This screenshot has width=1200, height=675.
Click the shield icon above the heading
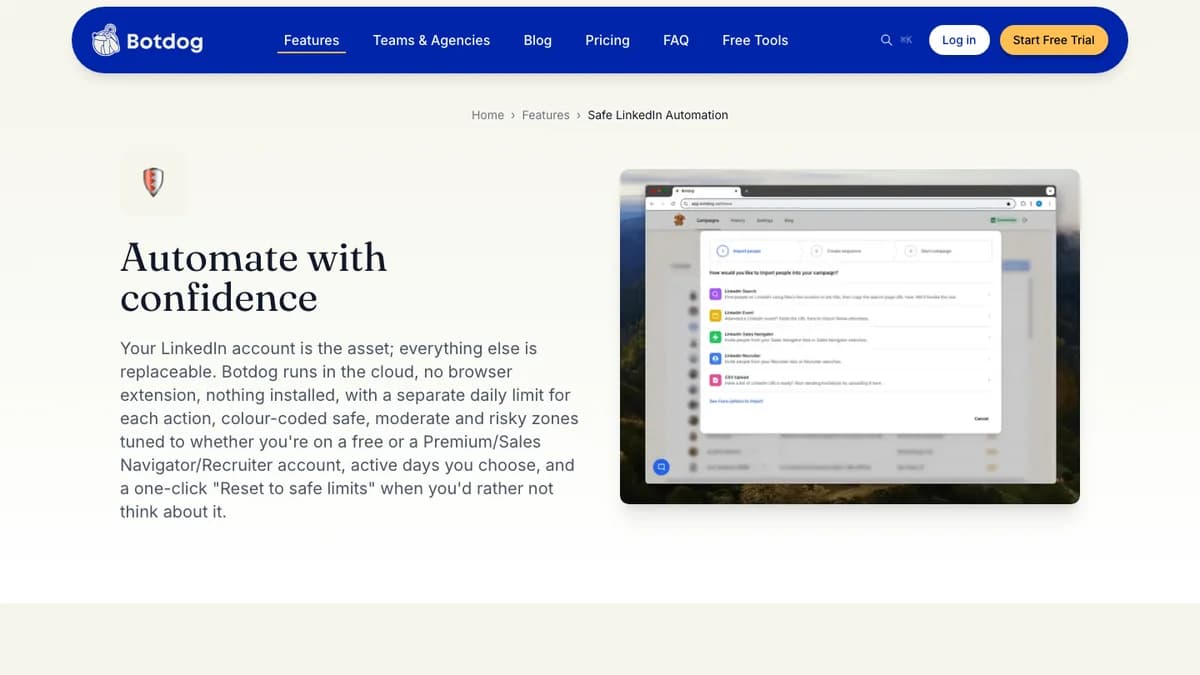[153, 182]
